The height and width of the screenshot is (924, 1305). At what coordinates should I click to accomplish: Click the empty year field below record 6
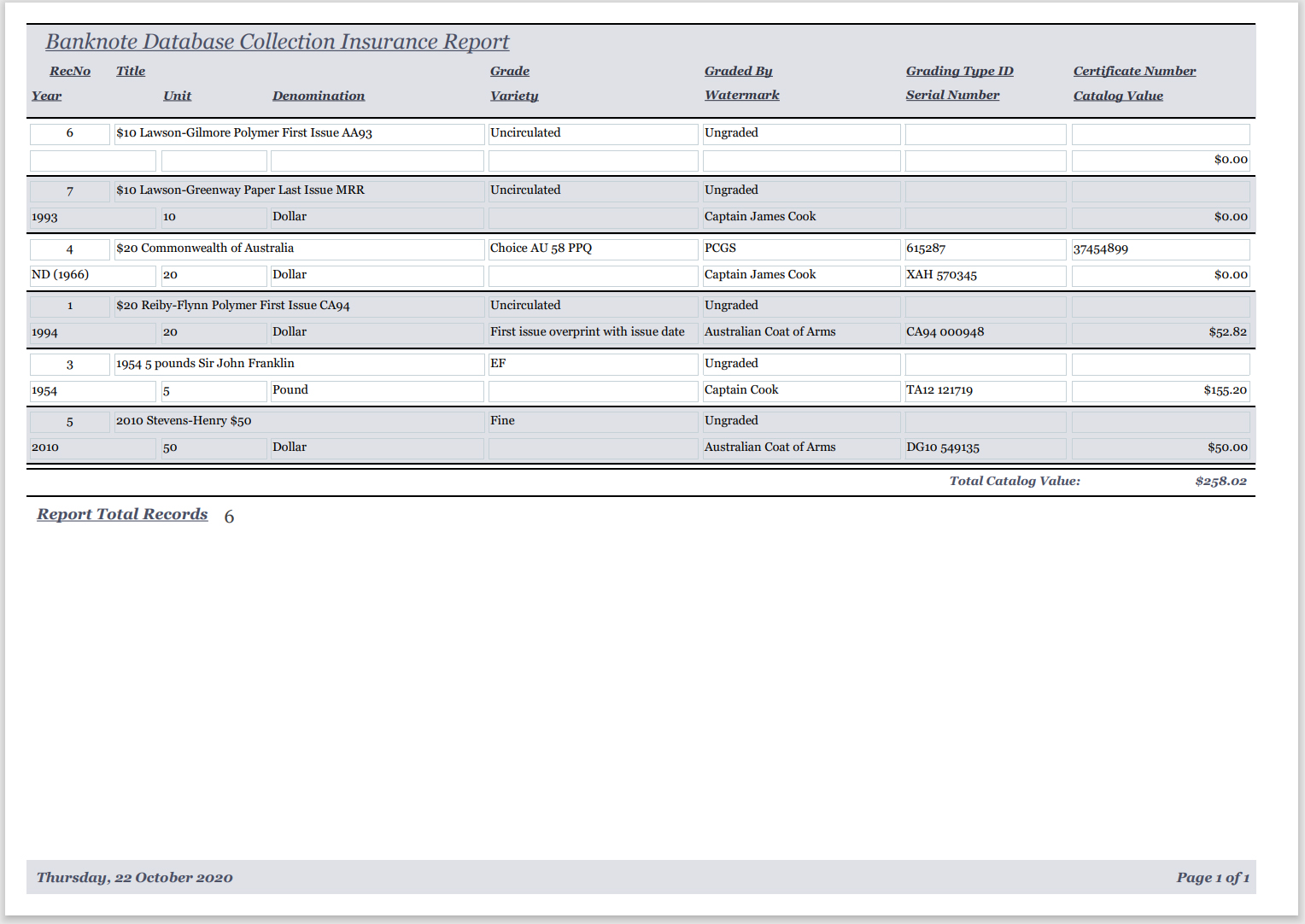[93, 161]
